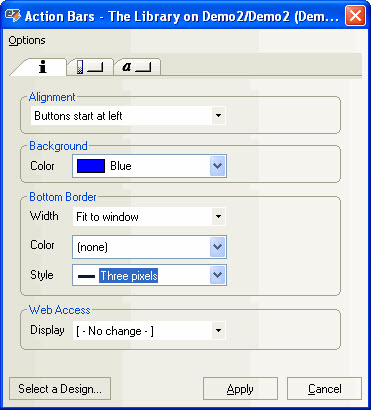371x410 pixels.
Task: Apply the action bar settings
Action: (x=240, y=389)
